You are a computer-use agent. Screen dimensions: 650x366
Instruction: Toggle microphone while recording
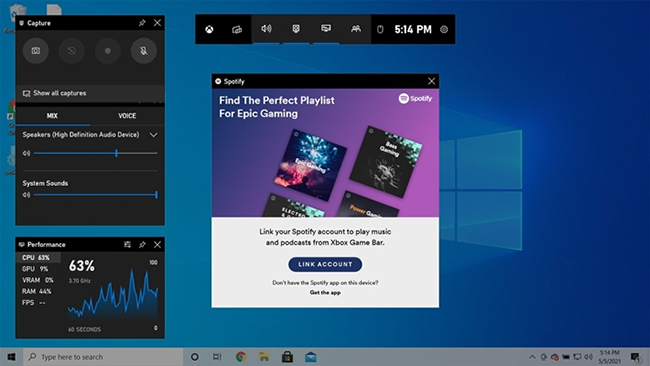tap(143, 51)
